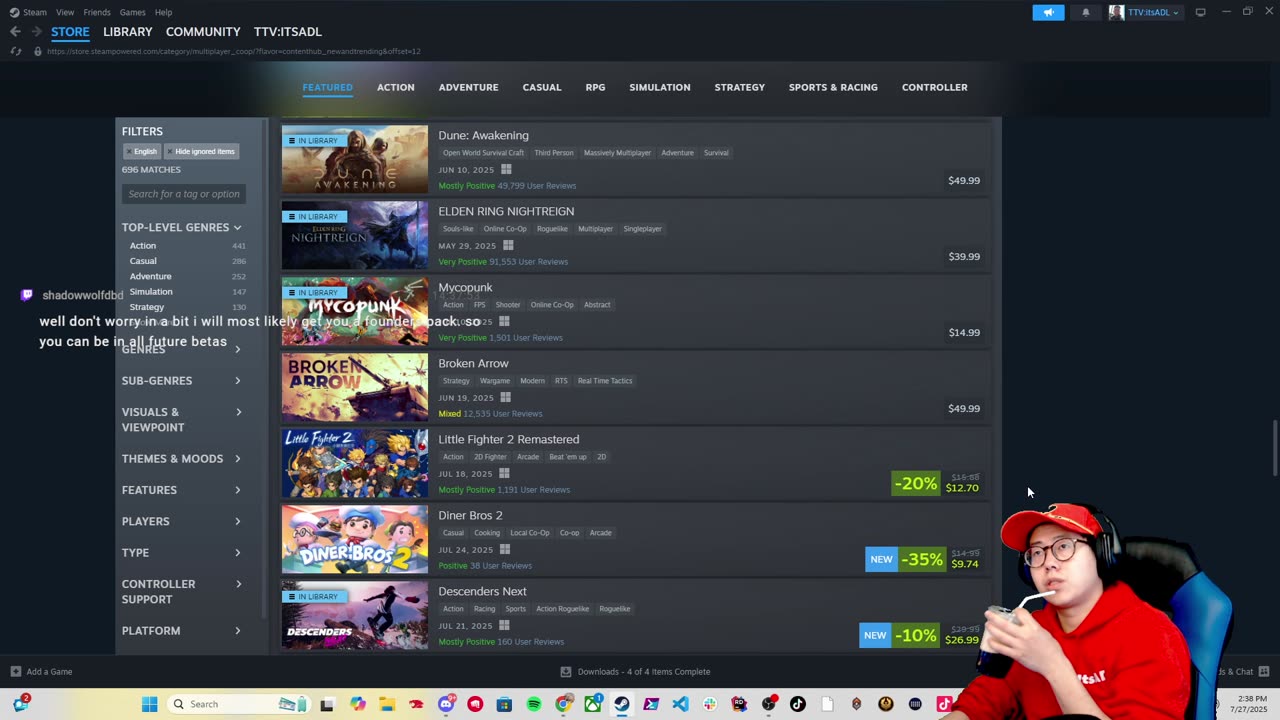This screenshot has width=1280, height=720.
Task: Open the notifications bell
Action: pyautogui.click(x=1086, y=12)
